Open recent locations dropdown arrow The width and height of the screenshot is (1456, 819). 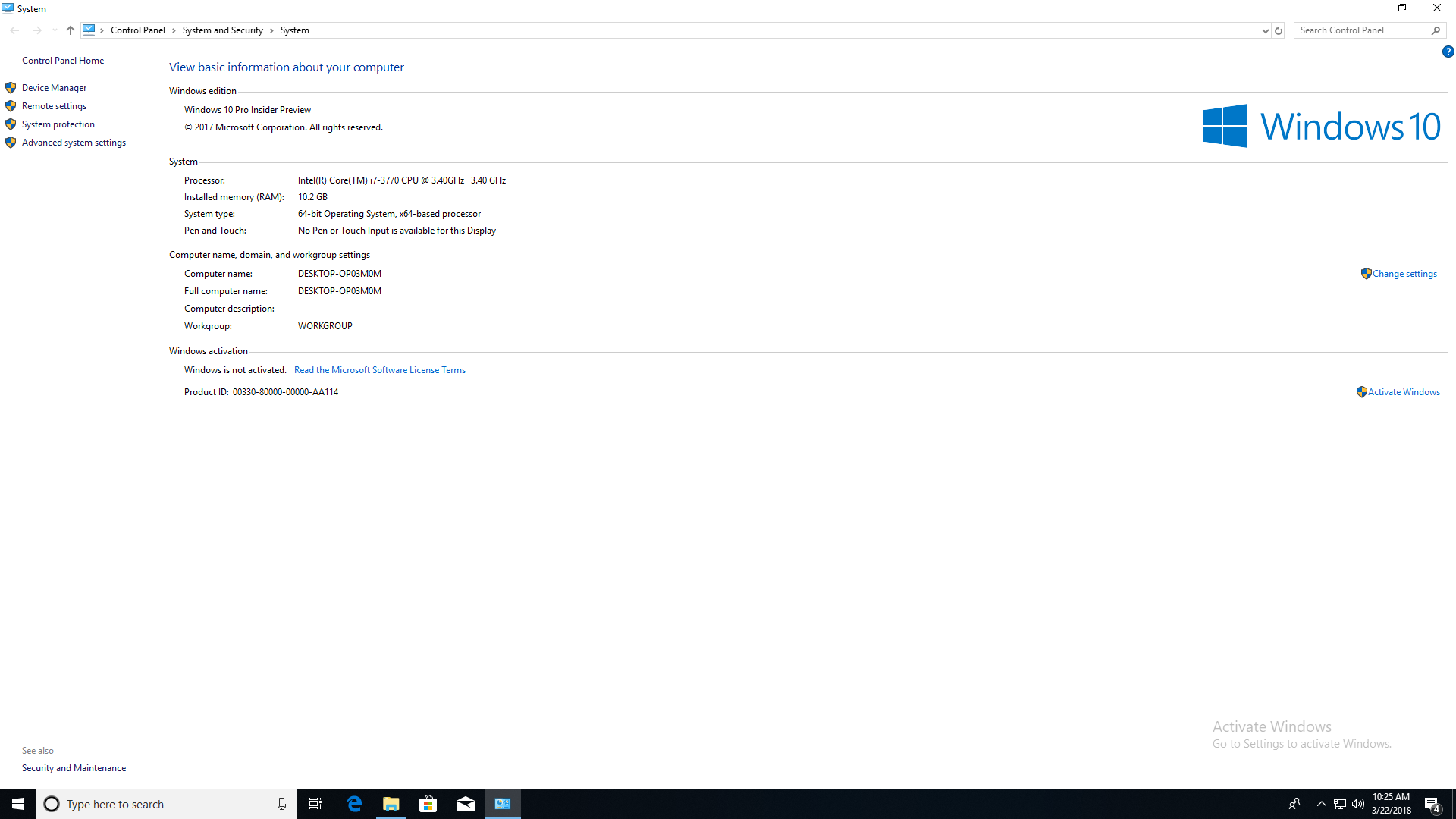pos(55,30)
